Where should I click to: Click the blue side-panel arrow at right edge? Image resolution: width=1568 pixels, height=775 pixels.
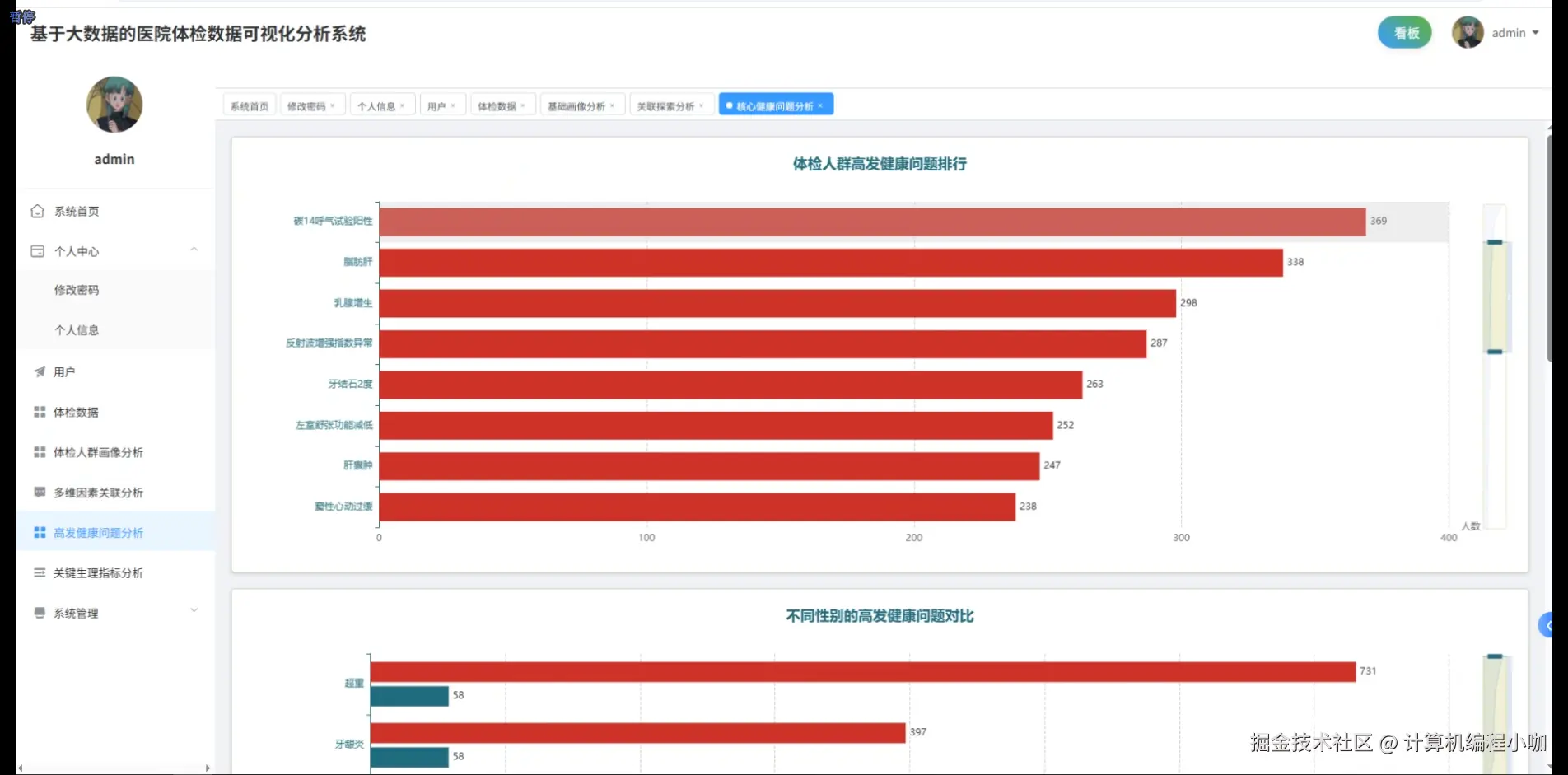point(1547,626)
